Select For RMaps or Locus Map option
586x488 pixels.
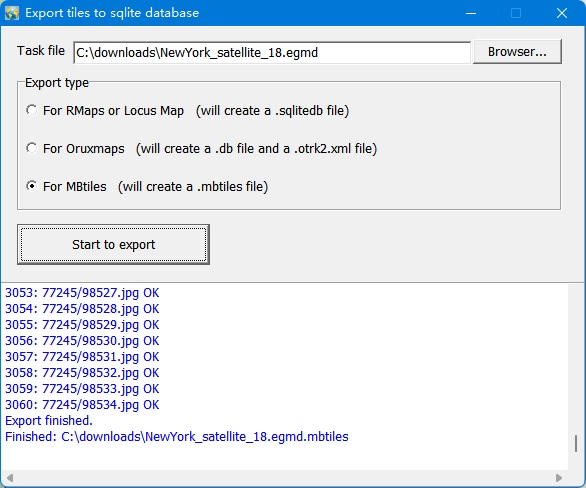pos(32,110)
